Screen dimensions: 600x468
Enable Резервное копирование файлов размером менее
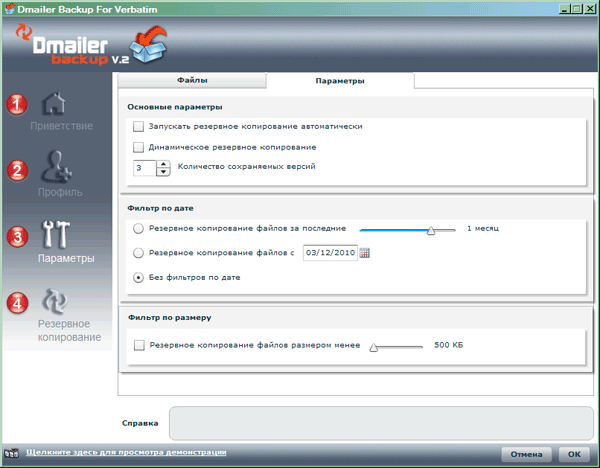[139, 346]
